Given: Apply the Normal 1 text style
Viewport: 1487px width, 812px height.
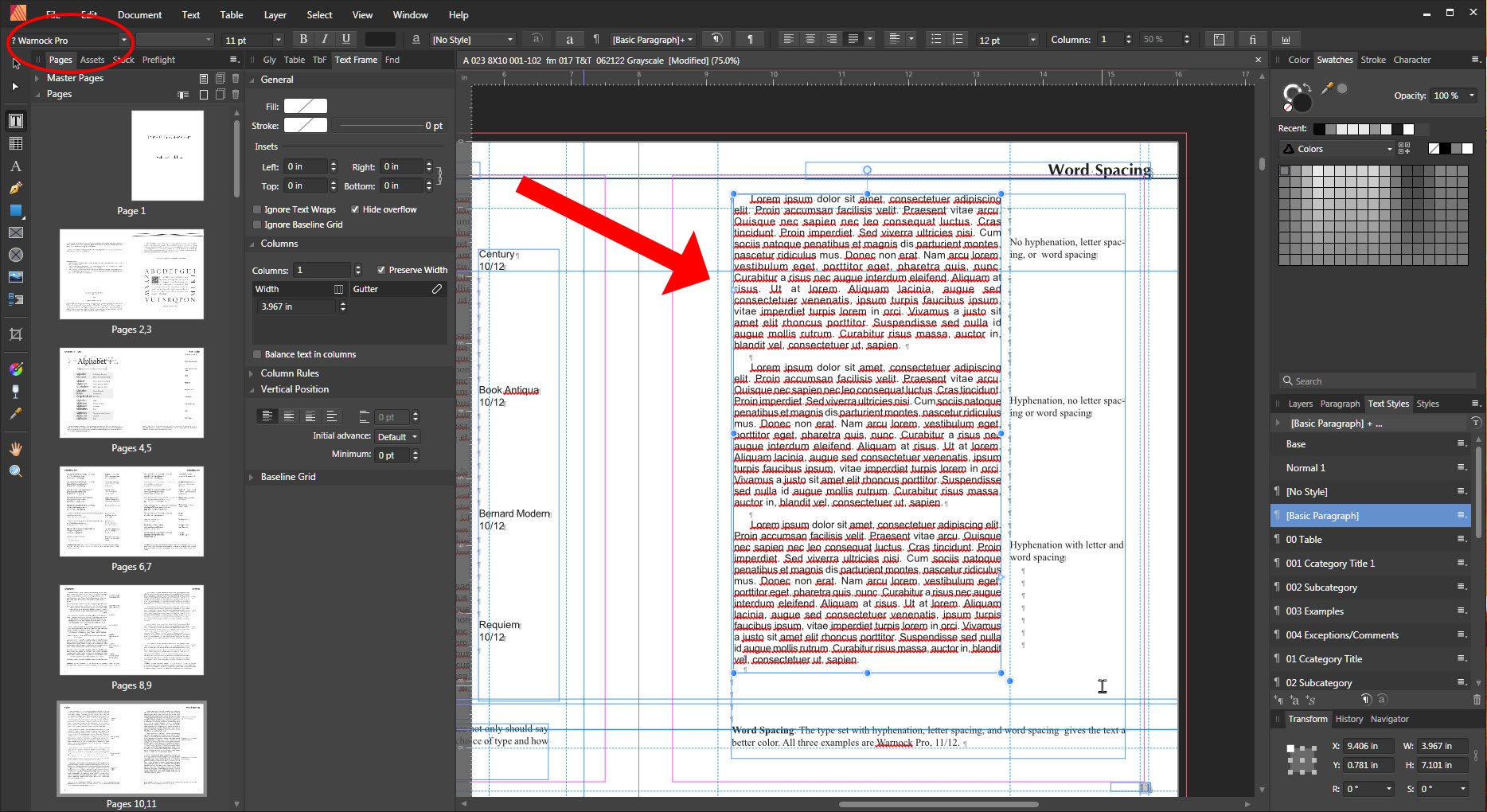Looking at the screenshot, I should tap(1305, 467).
